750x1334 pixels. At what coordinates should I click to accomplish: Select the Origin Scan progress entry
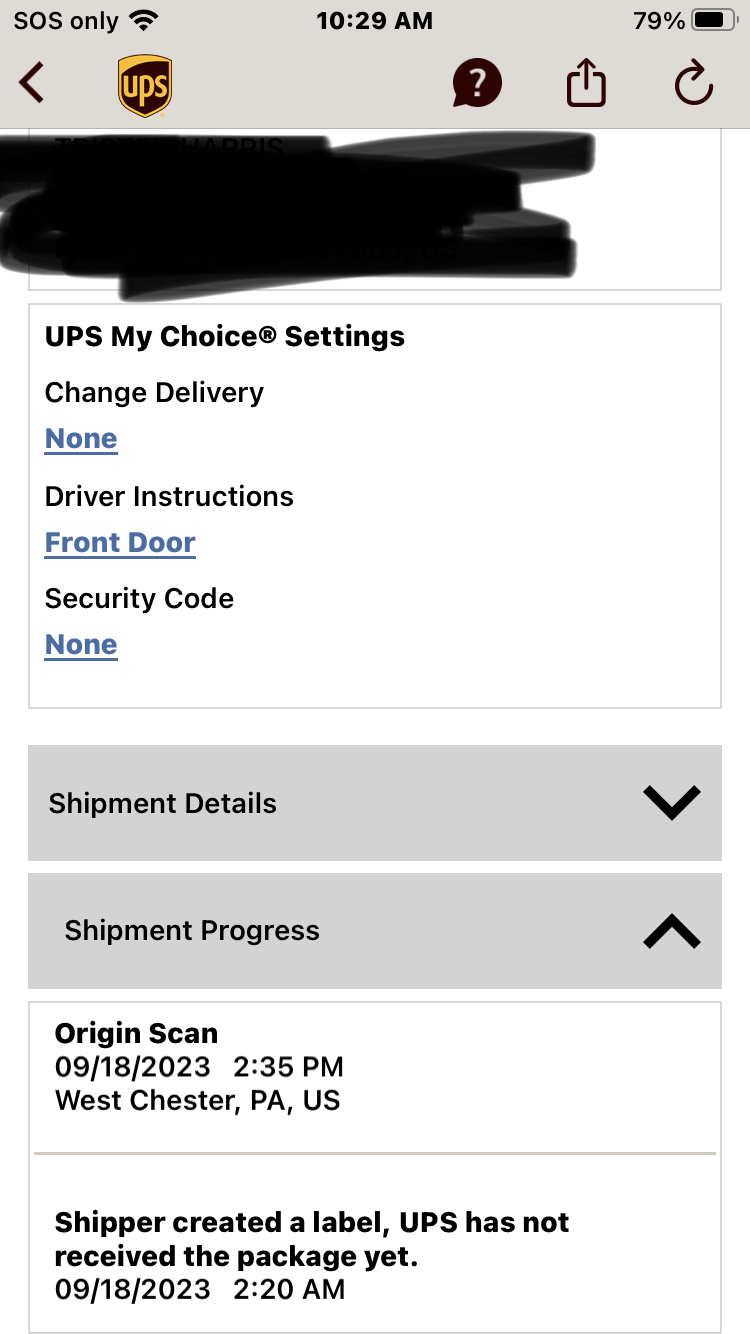point(198,1067)
